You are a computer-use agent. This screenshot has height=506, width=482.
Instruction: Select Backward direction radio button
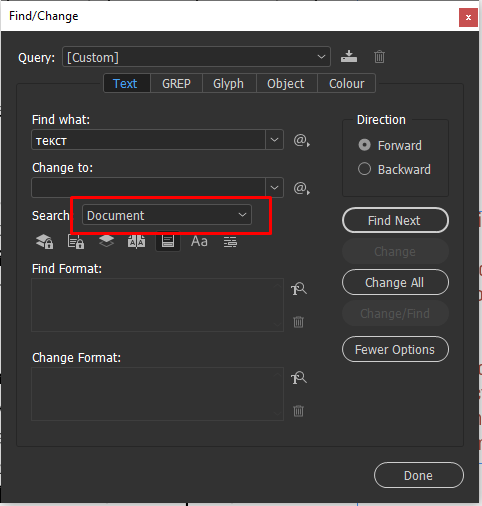(364, 169)
